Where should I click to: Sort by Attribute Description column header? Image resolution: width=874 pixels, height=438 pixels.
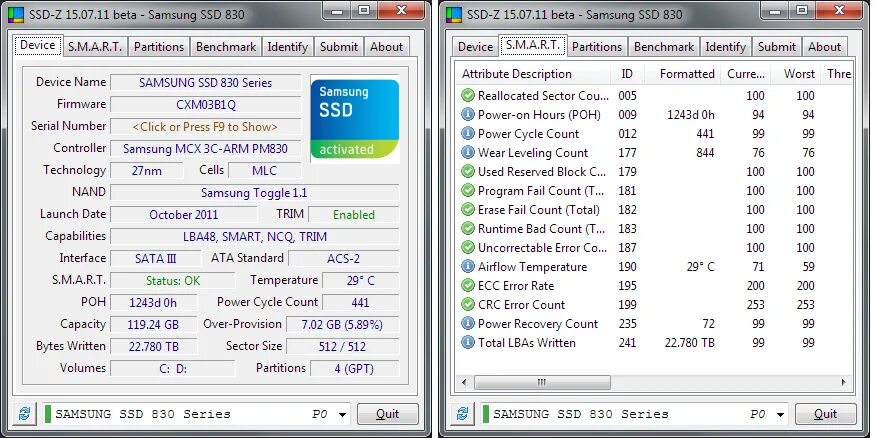tap(534, 74)
